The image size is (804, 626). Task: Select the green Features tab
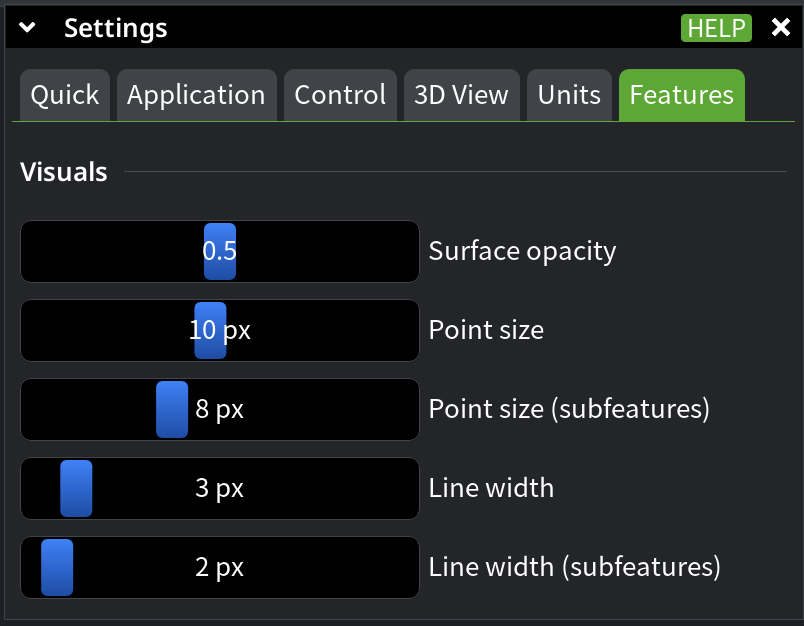coord(681,95)
